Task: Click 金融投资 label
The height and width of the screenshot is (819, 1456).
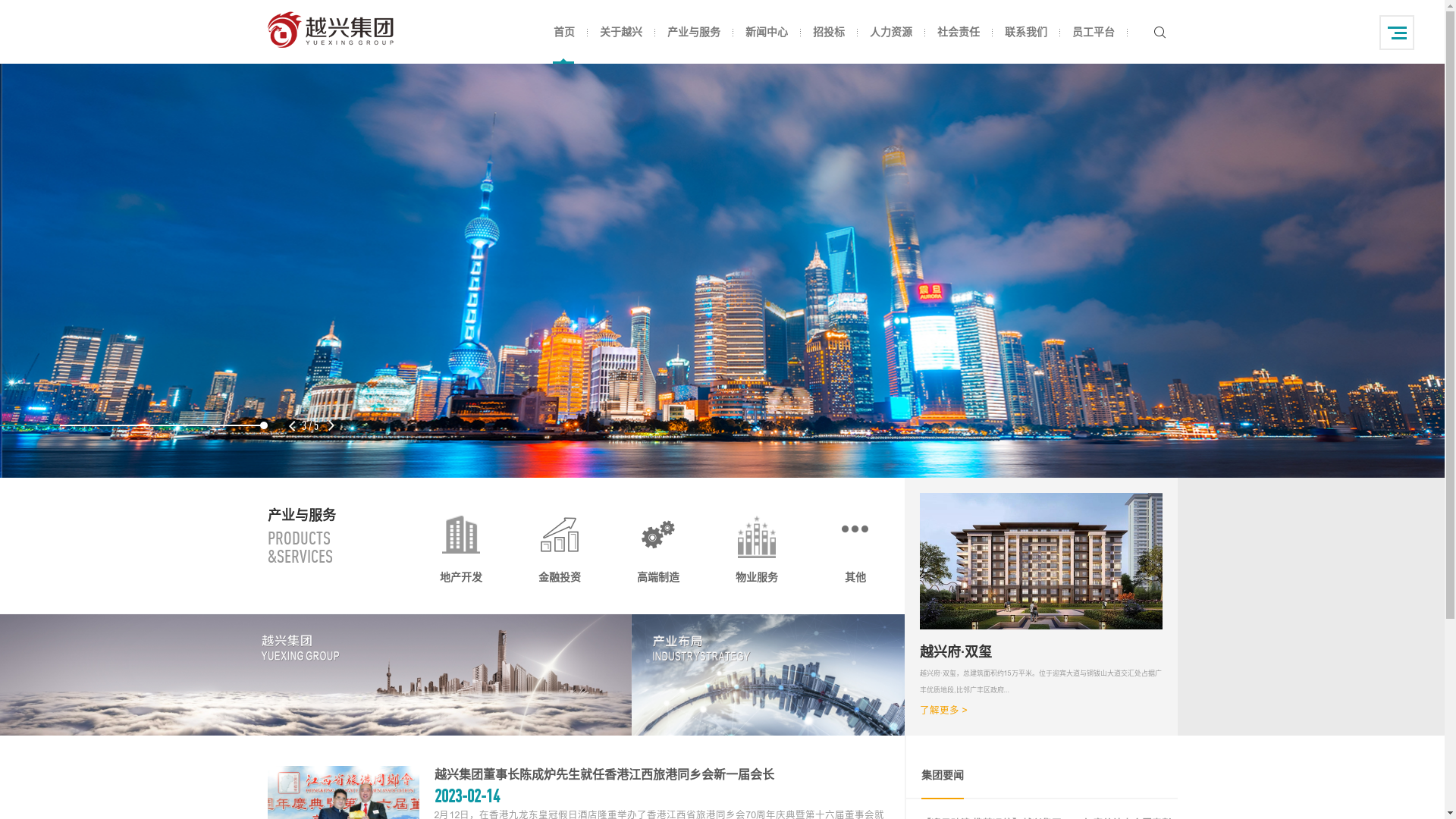Action: coord(560,578)
